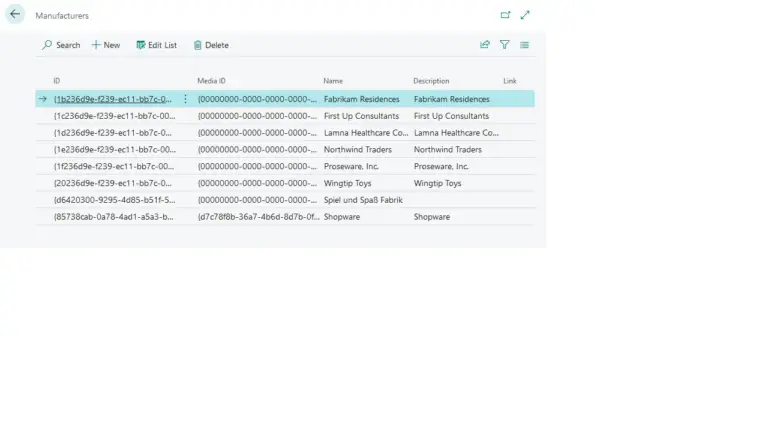Click Media ID {d7c78f8b-36a7-4b6d-8d7b-0f...

coord(259,216)
